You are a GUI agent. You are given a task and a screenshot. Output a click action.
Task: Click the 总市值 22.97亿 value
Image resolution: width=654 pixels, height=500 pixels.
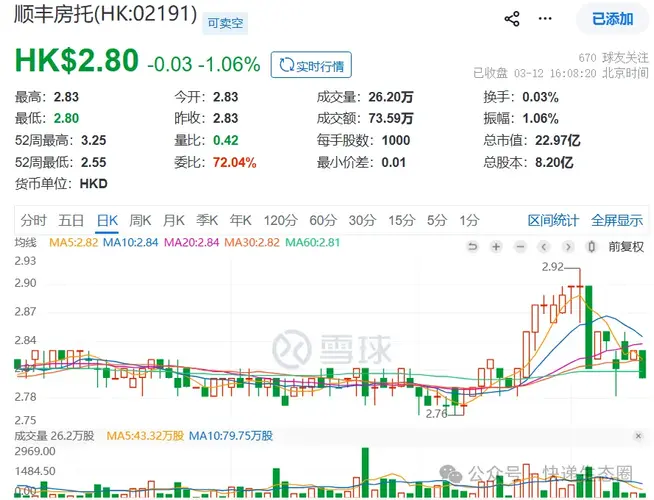coord(558,140)
